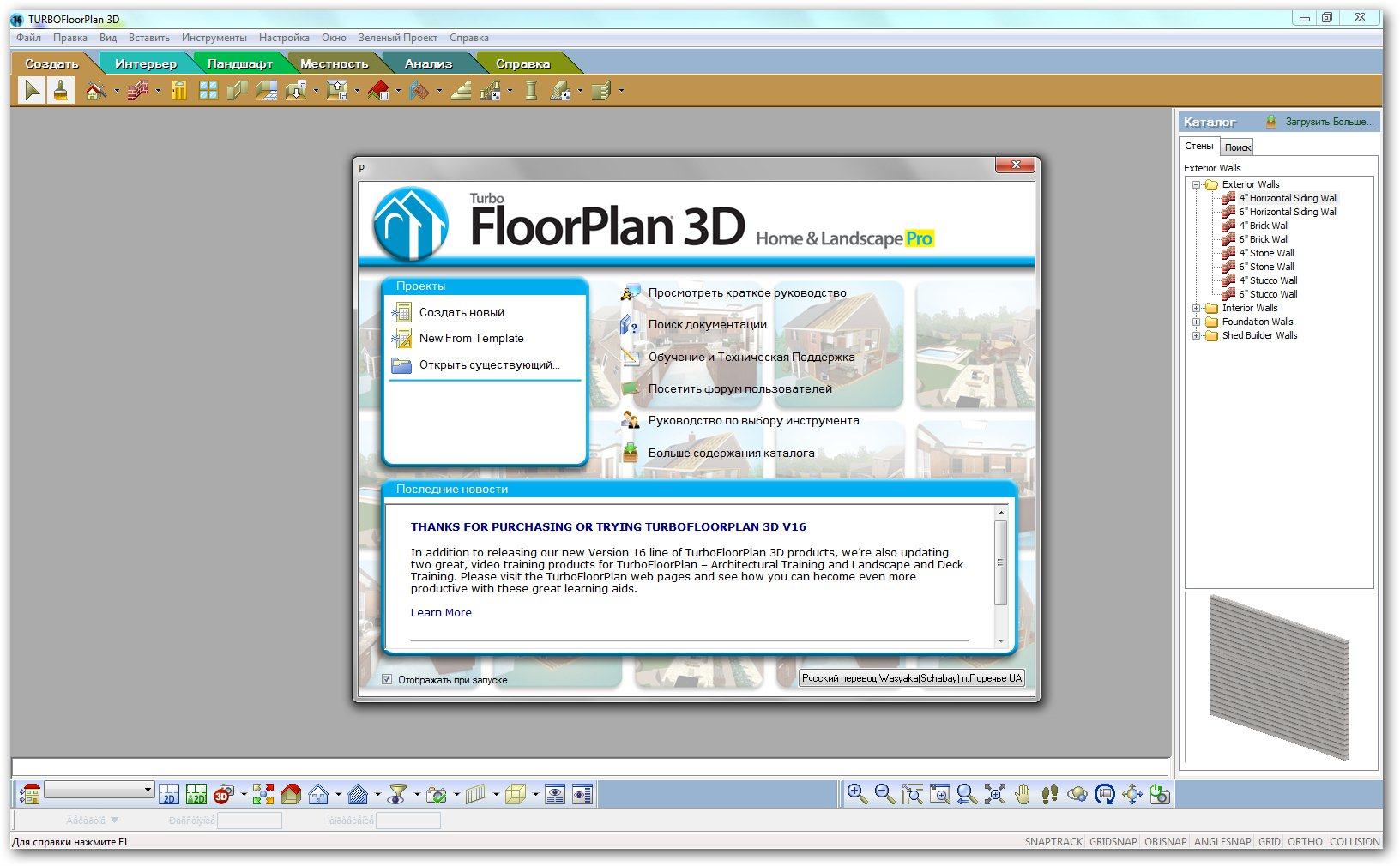The width and height of the screenshot is (1400, 866).
Task: Click 'Создать новый' project link
Action: (x=462, y=313)
